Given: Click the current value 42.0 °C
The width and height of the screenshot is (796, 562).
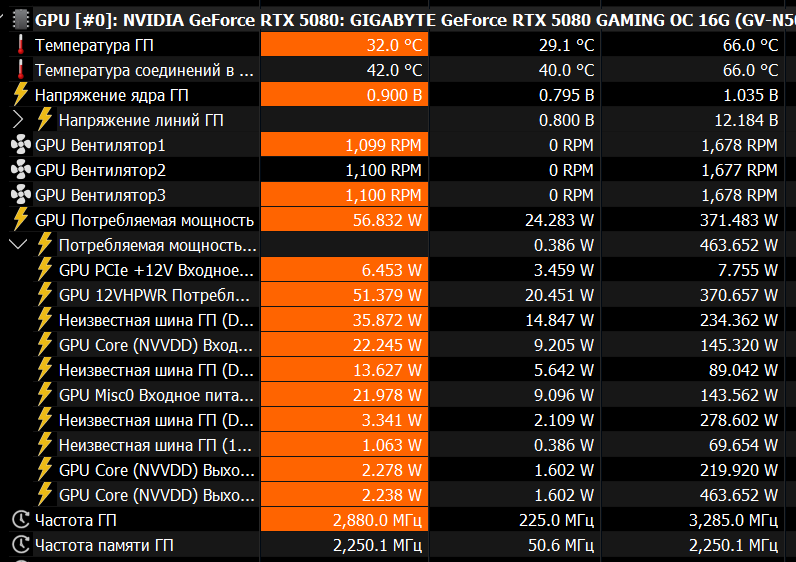Looking at the screenshot, I should pyautogui.click(x=394, y=70).
